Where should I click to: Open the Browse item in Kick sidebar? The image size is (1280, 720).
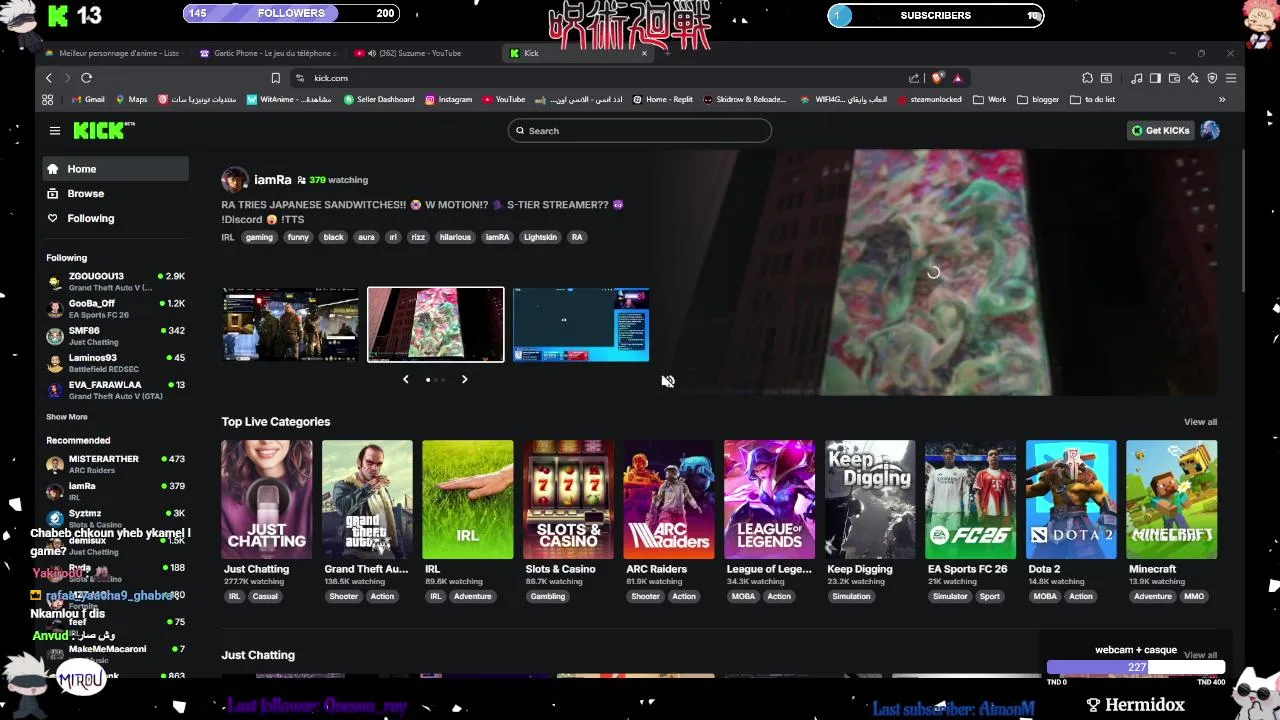115,194
